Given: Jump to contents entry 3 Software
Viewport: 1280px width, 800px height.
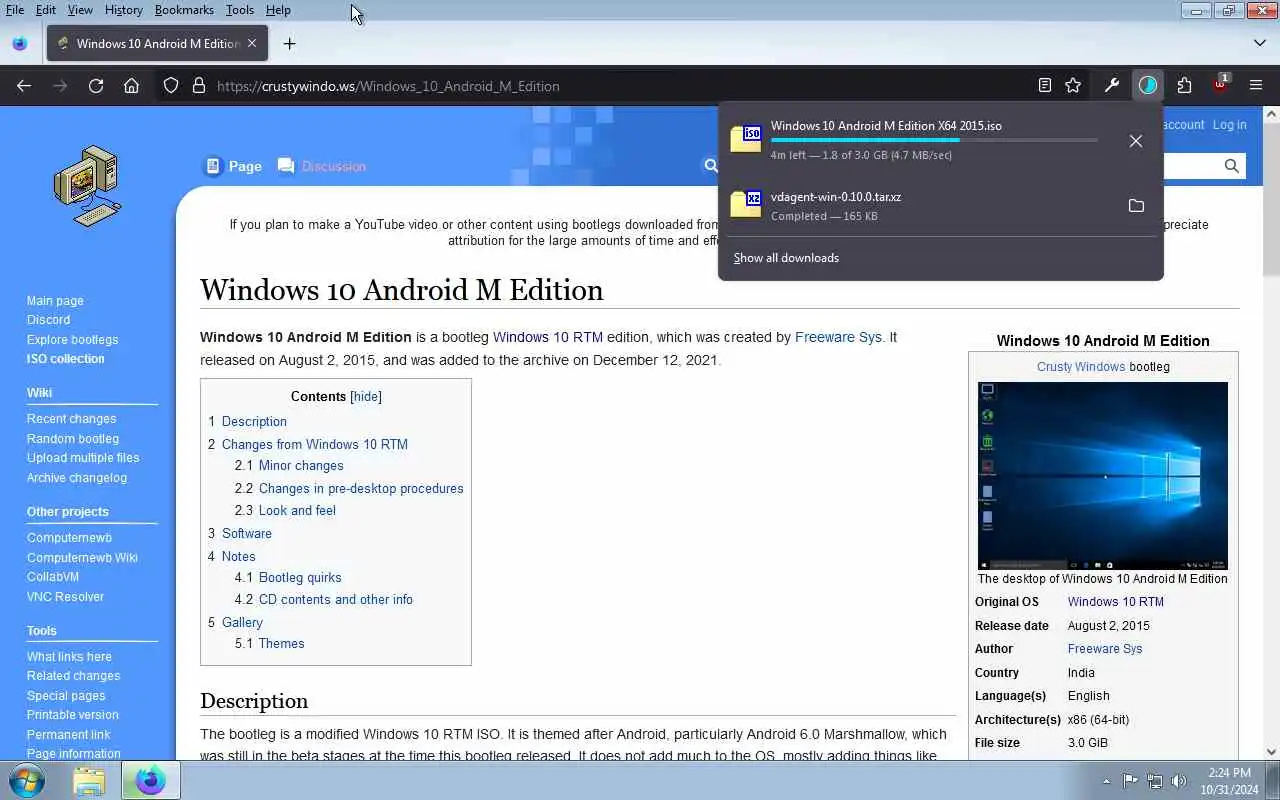Looking at the screenshot, I should tap(240, 533).
